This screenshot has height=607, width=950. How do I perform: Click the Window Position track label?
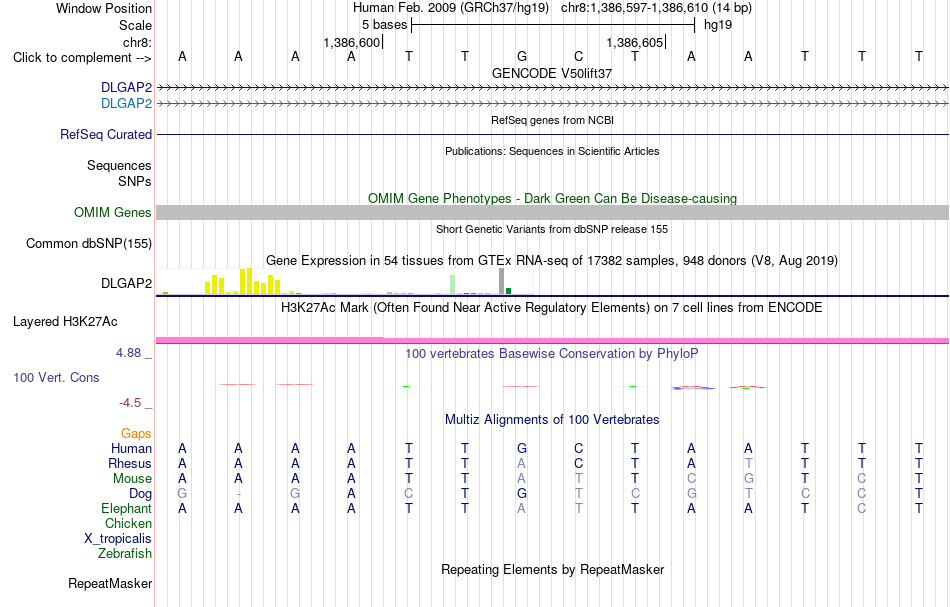tap(104, 8)
